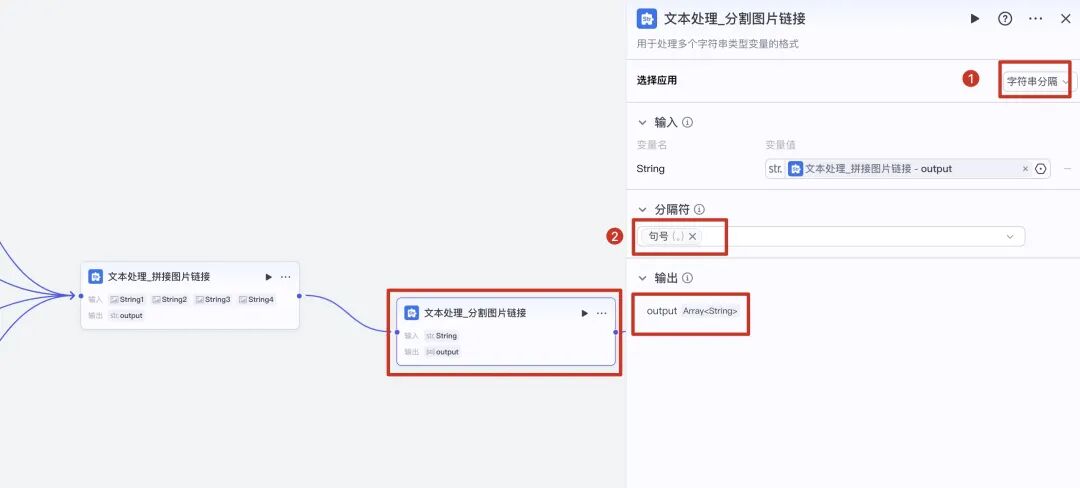Show info tooltip next to 输入
The height and width of the screenshot is (488, 1080).
[687, 123]
